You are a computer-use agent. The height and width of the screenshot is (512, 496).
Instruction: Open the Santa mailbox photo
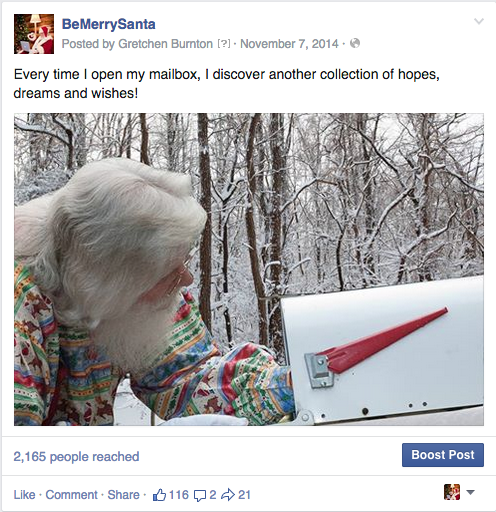point(249,269)
